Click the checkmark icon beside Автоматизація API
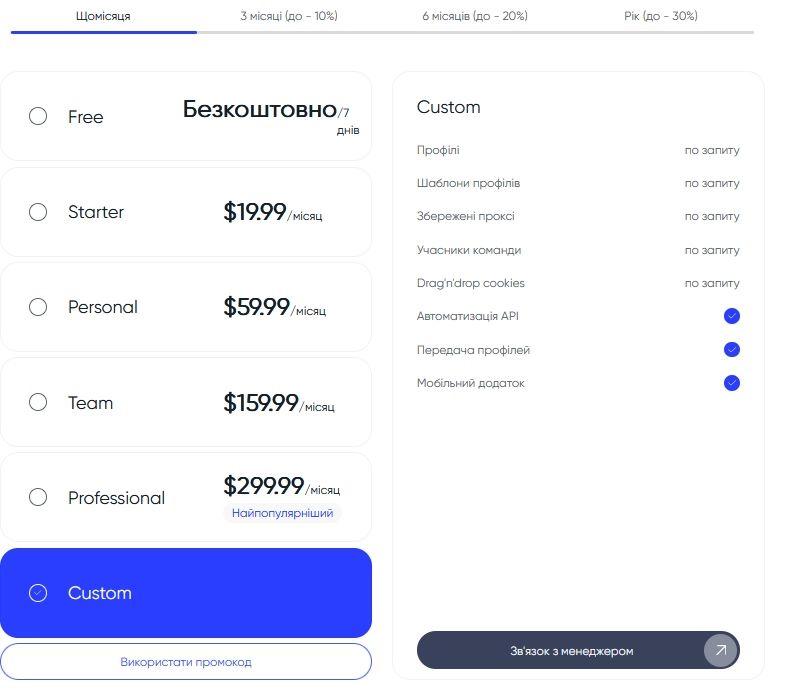 731,317
